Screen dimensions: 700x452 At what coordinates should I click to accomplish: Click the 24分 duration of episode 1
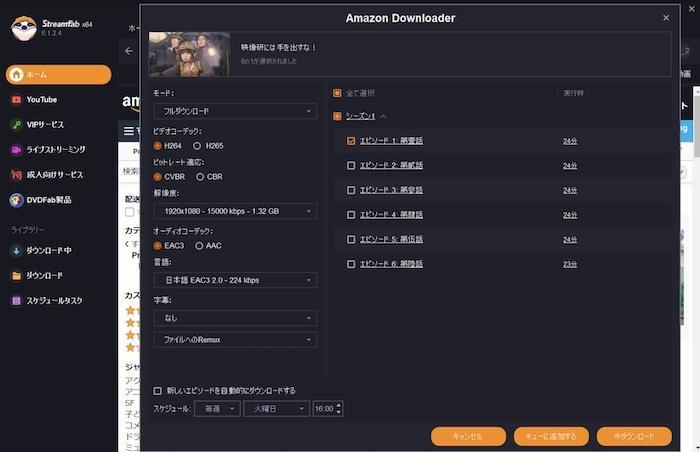click(570, 141)
